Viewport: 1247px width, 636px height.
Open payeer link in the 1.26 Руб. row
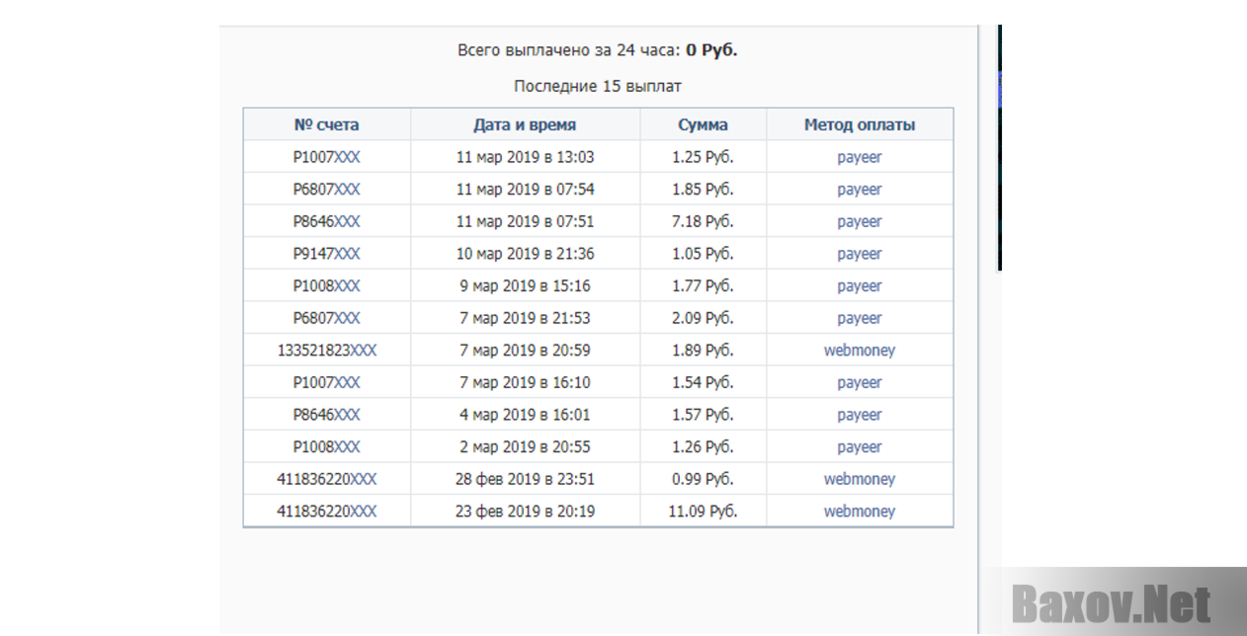pos(860,447)
